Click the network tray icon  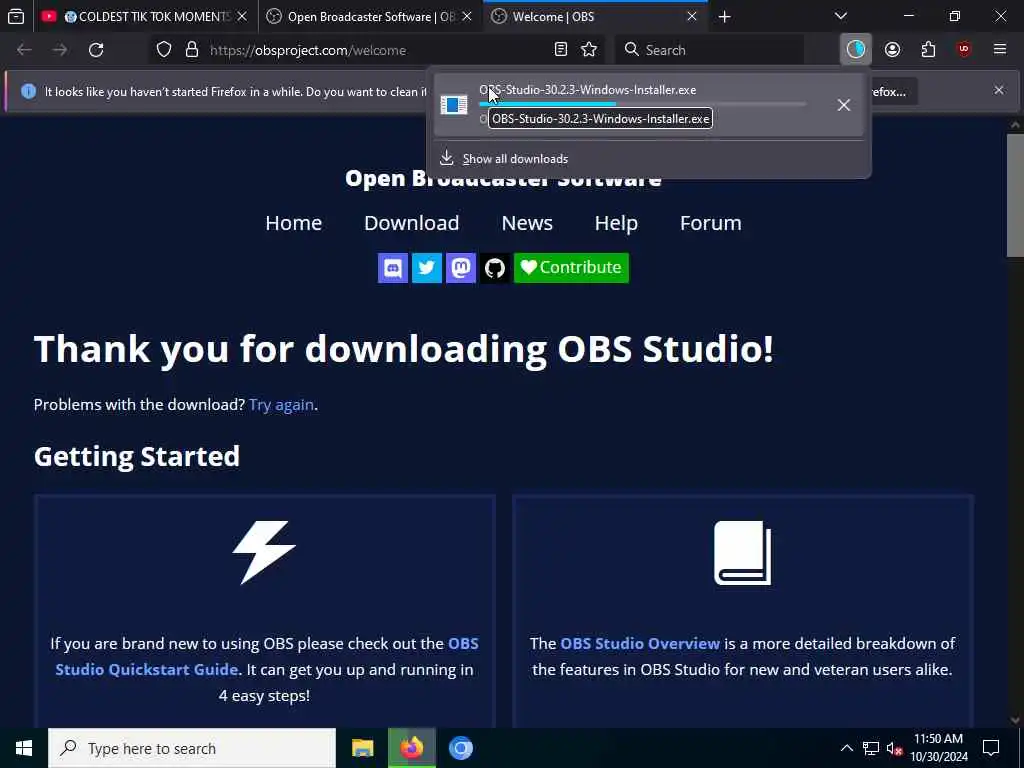[871, 748]
